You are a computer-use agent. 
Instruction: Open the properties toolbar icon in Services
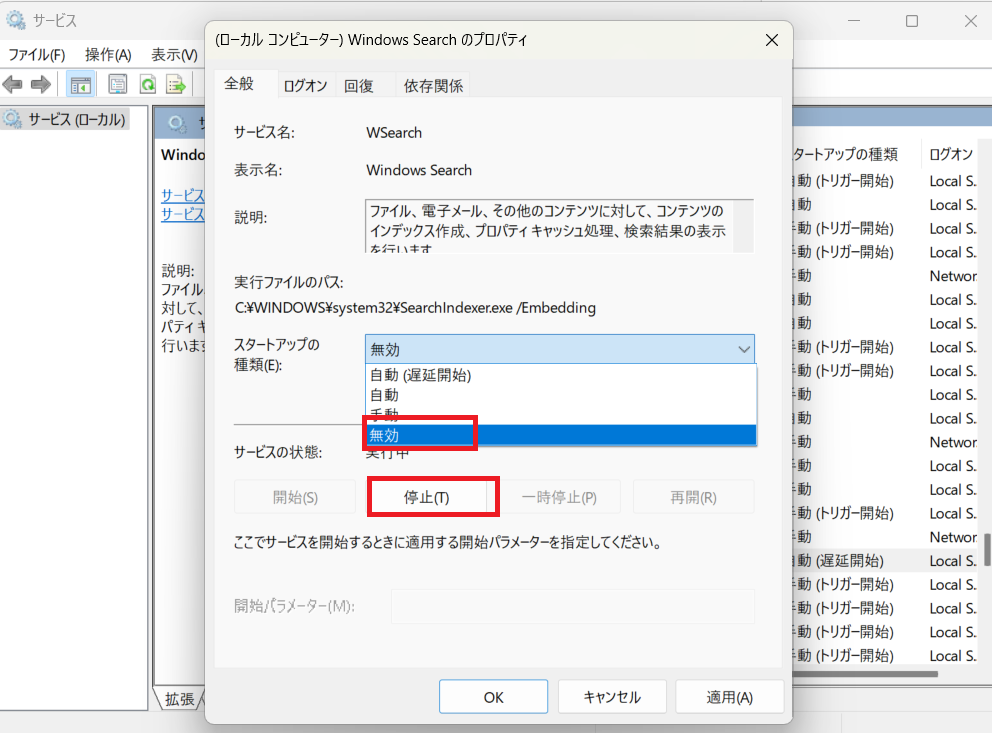[x=117, y=84]
